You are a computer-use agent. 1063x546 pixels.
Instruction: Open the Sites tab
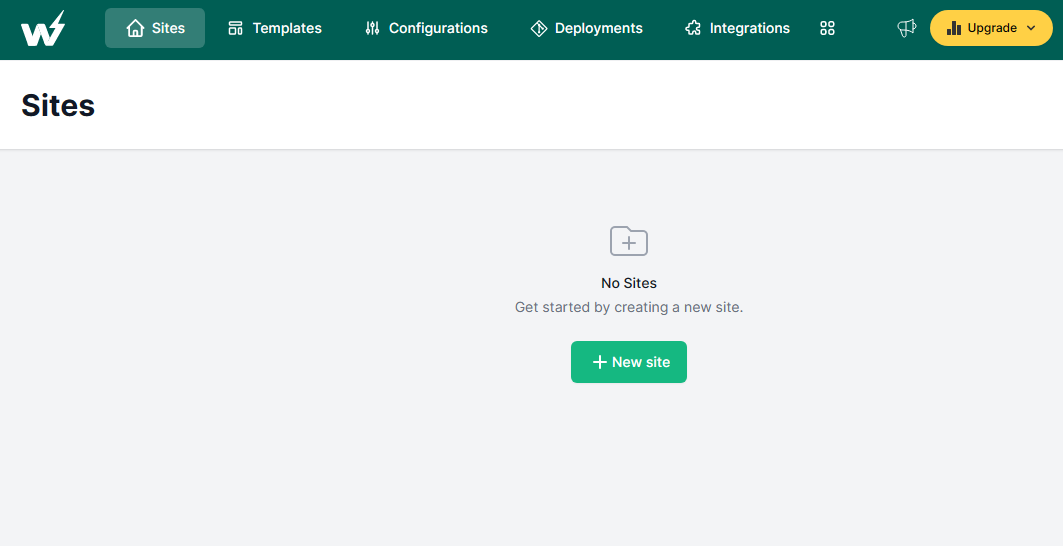tap(155, 28)
